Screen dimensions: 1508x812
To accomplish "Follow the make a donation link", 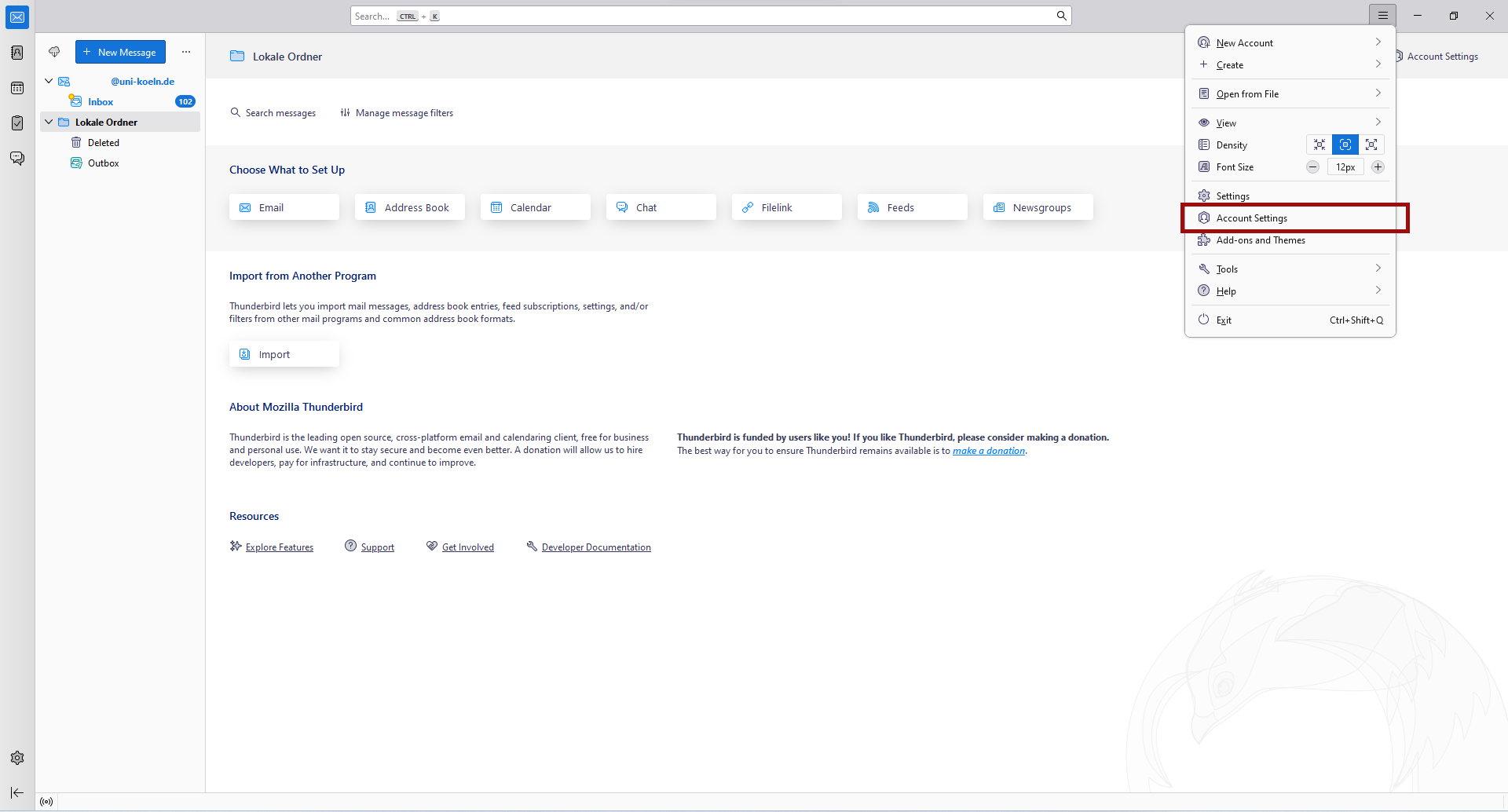I will click(989, 451).
